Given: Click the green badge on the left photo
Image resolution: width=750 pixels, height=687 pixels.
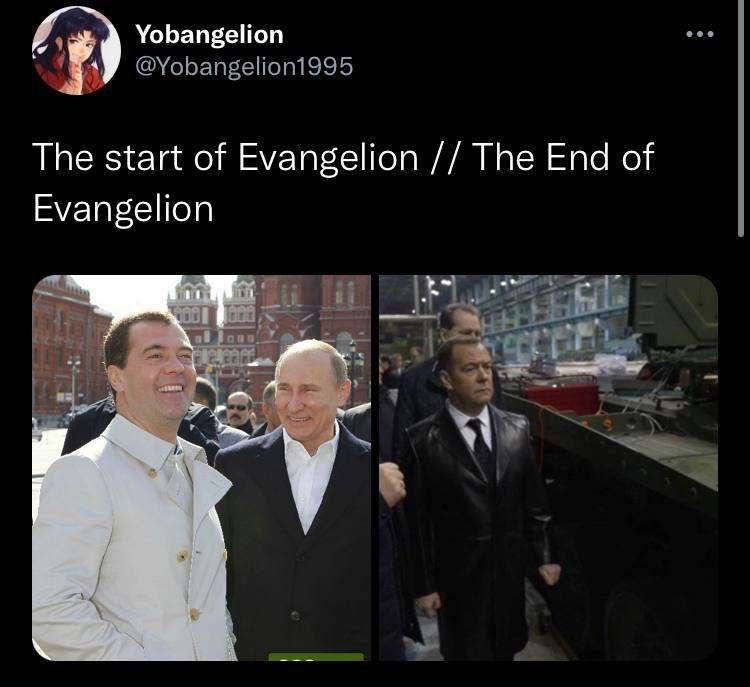Looking at the screenshot, I should tap(316, 656).
